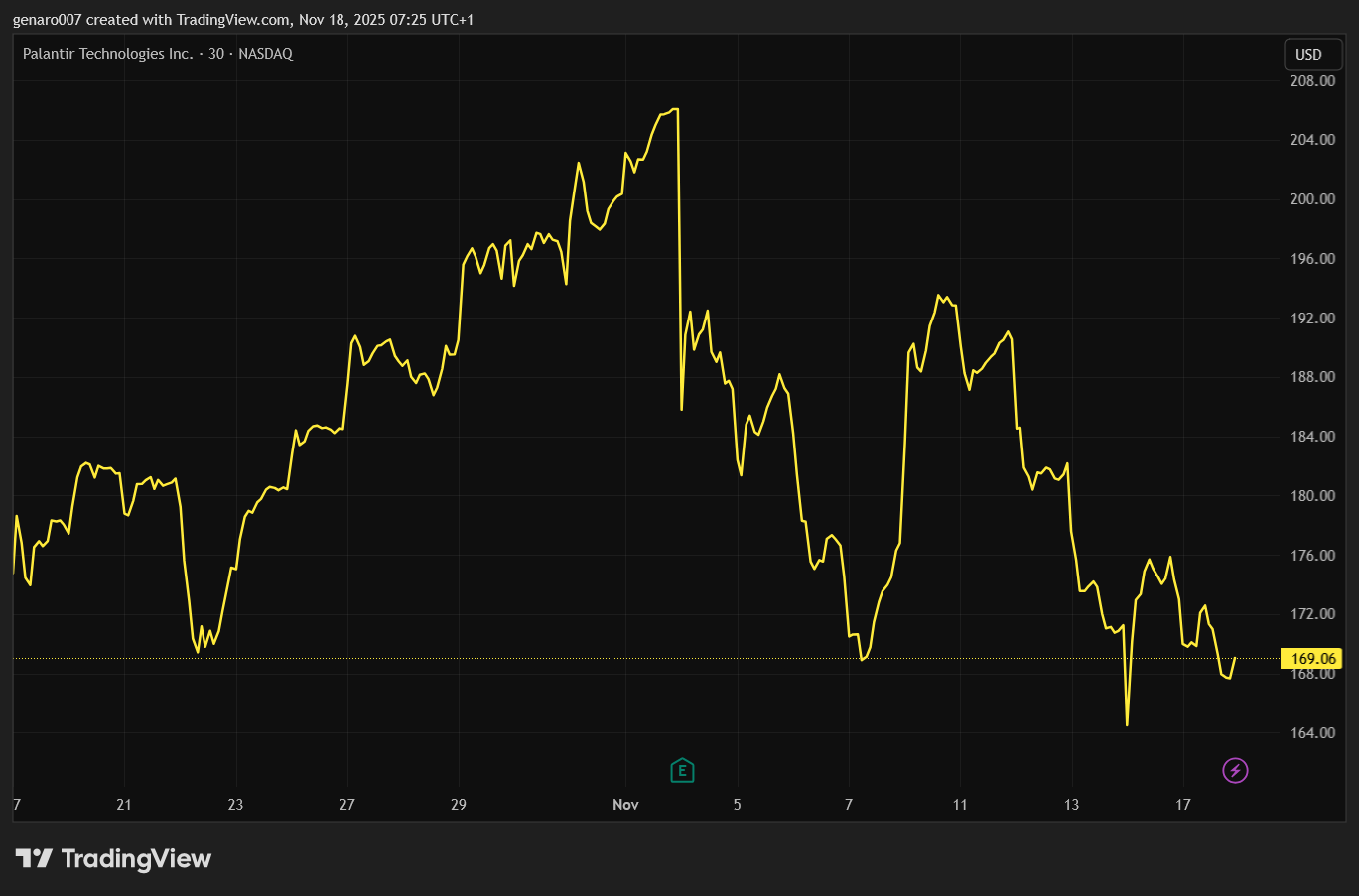Click the 5 date label on time axis
The width and height of the screenshot is (1359, 896).
[x=738, y=804]
